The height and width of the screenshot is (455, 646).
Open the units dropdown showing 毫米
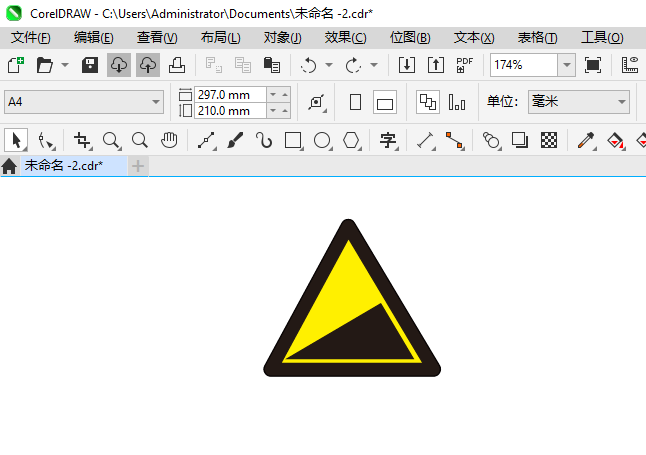pyautogui.click(x=579, y=102)
